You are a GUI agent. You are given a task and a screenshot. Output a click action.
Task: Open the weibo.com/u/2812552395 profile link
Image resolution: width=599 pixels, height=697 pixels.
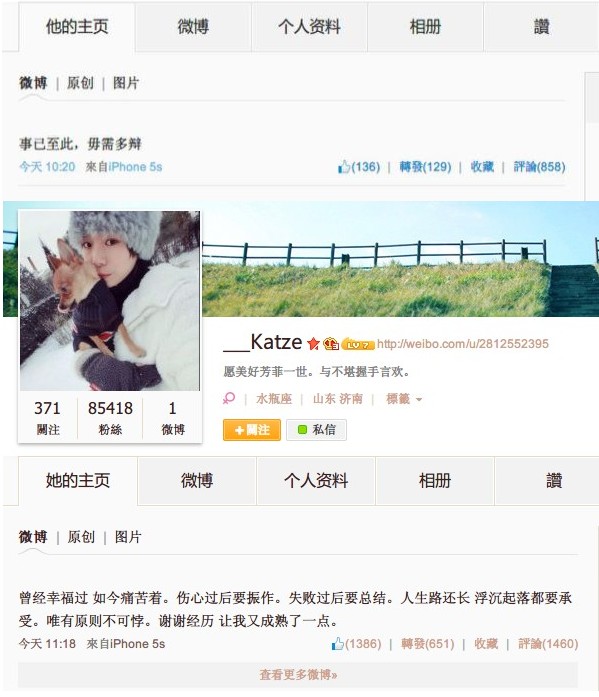(463, 344)
